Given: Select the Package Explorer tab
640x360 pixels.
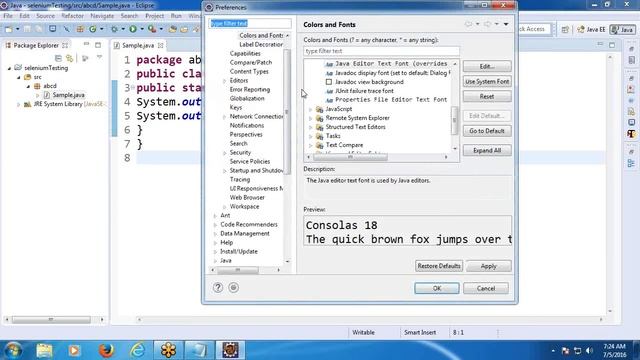Looking at the screenshot, I should click(x=36, y=45).
